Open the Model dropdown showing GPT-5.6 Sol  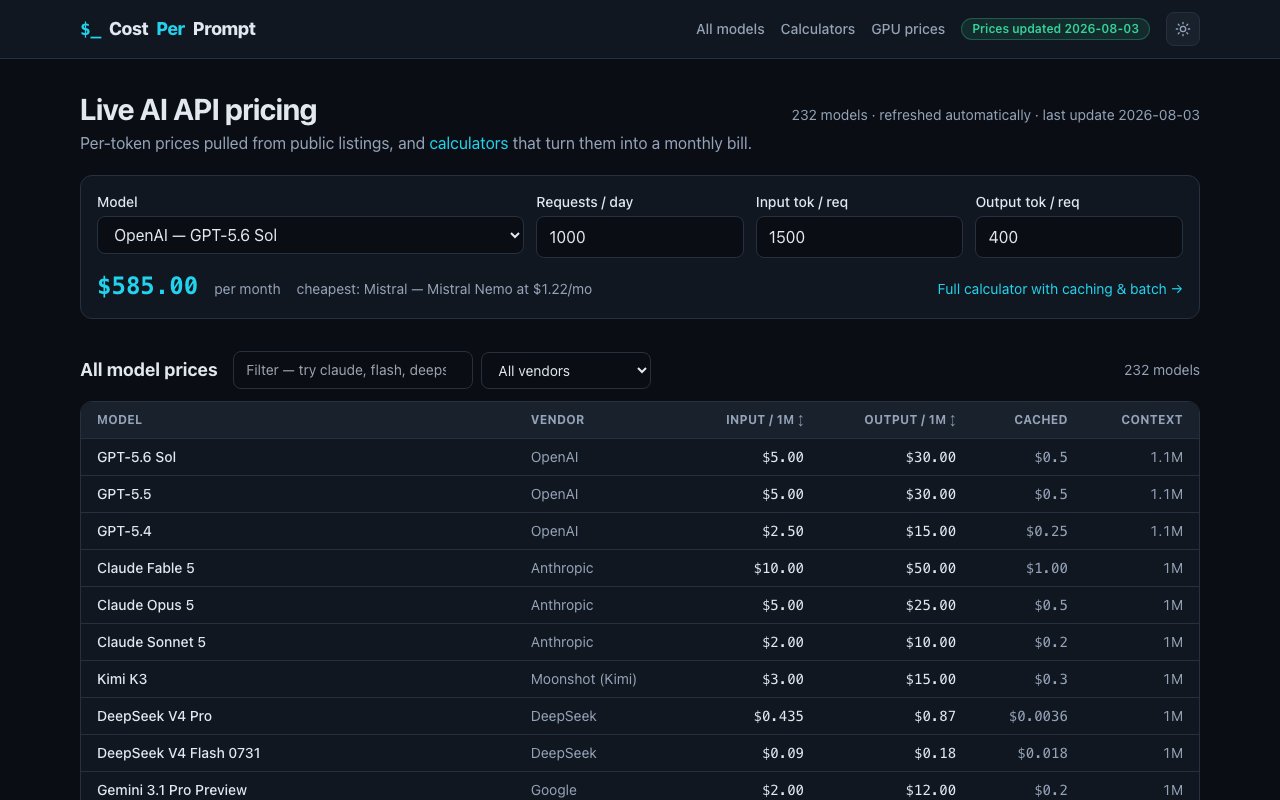tap(310, 236)
